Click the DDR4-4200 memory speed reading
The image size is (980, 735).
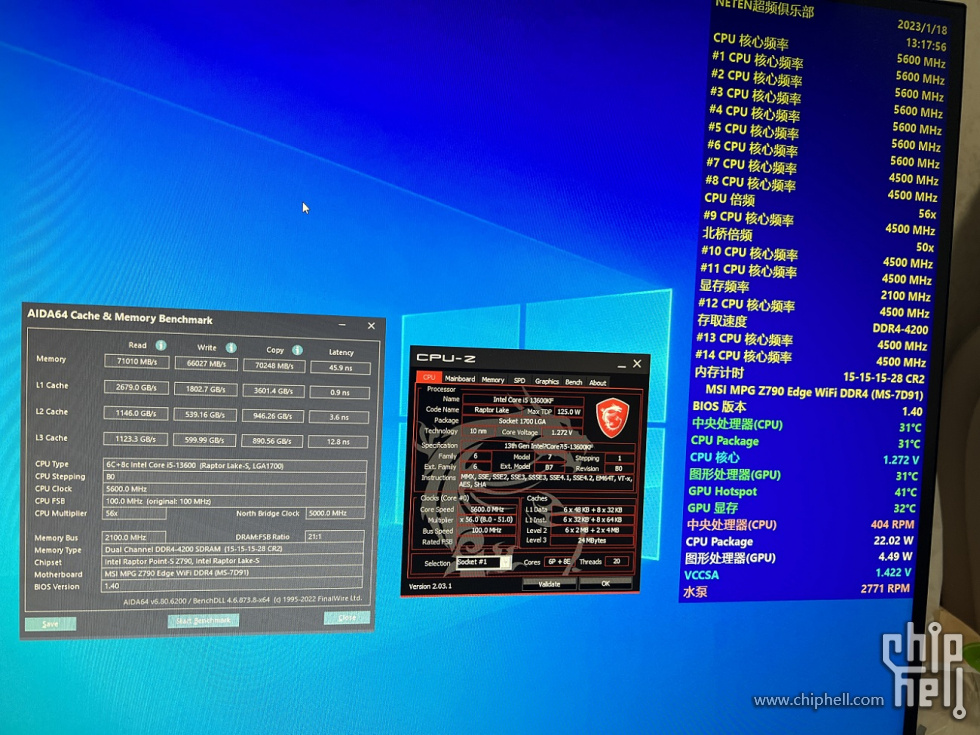900,329
